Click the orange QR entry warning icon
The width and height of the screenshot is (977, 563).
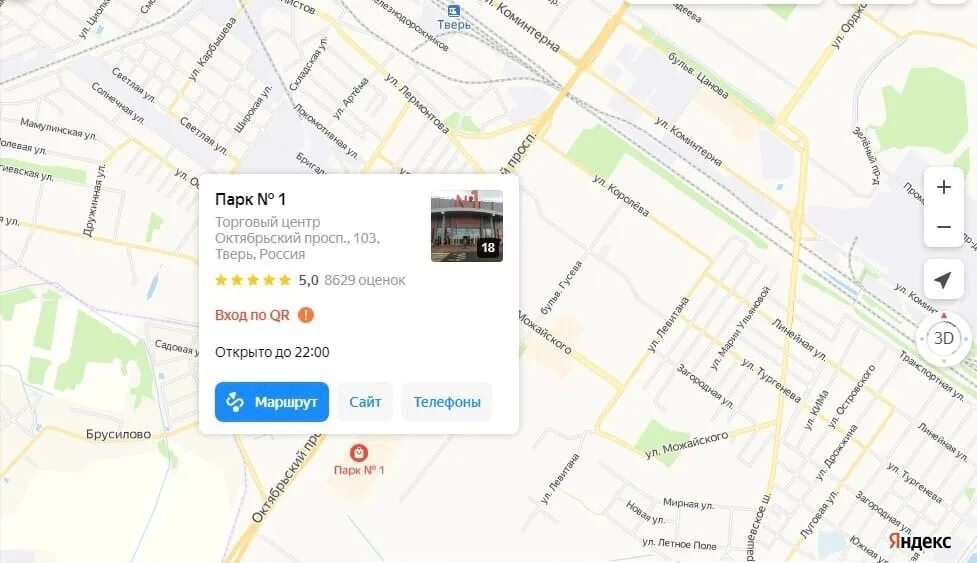[x=305, y=315]
